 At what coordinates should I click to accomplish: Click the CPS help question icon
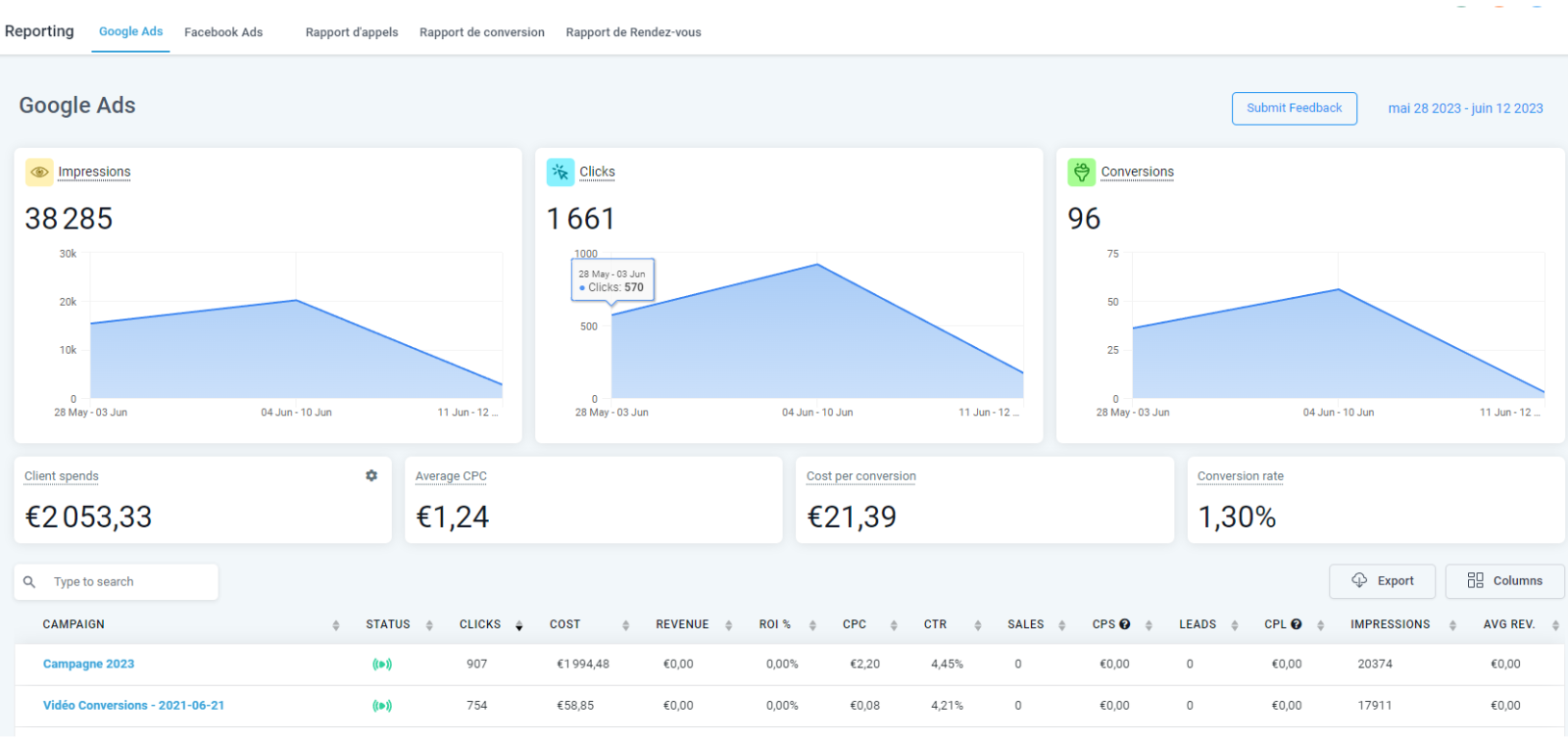click(x=1125, y=624)
